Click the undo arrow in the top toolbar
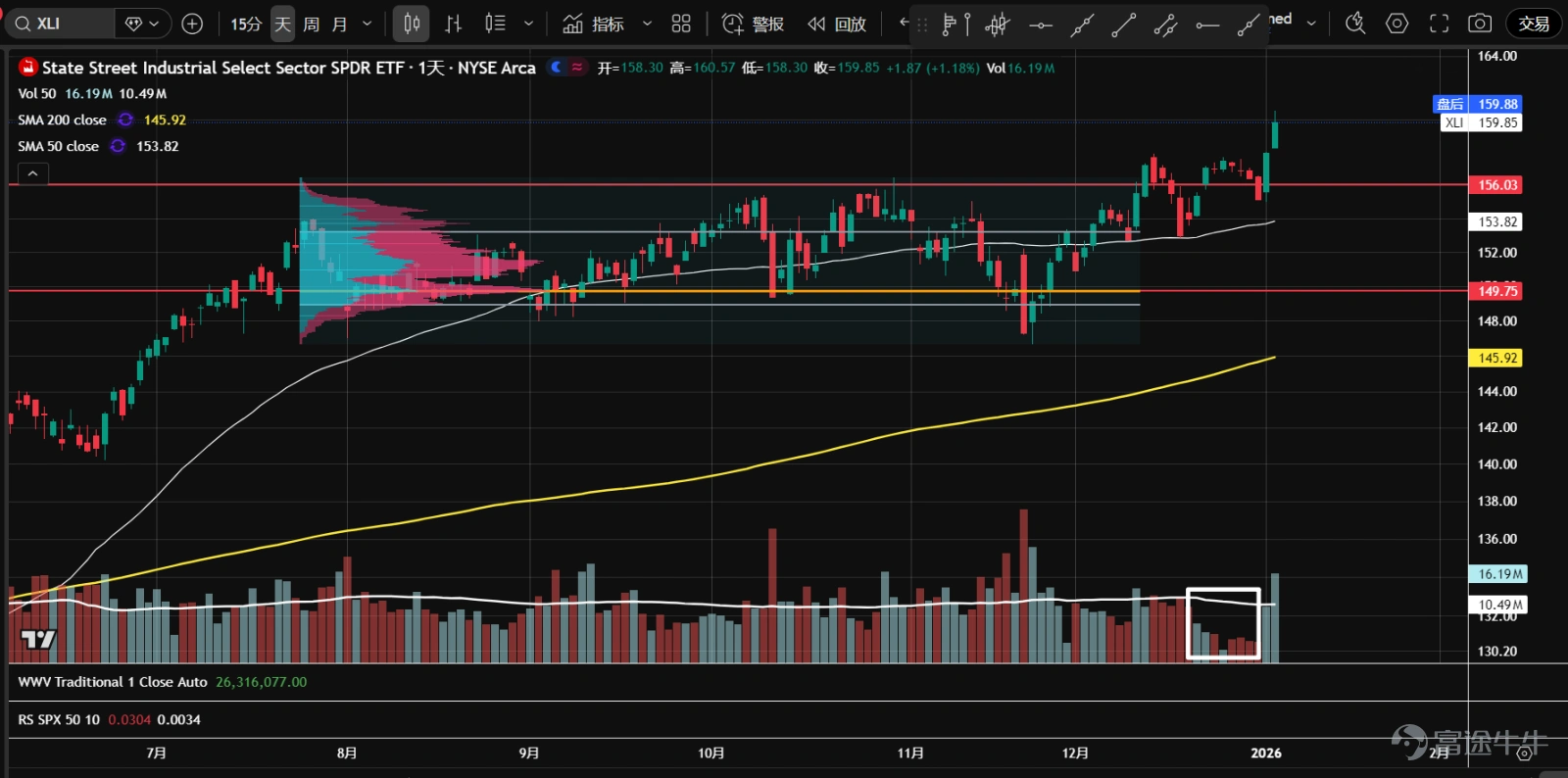The width and height of the screenshot is (1568, 778). tap(904, 23)
